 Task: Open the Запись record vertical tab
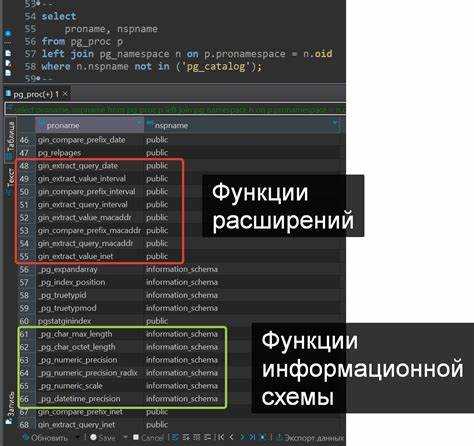(x=10, y=407)
